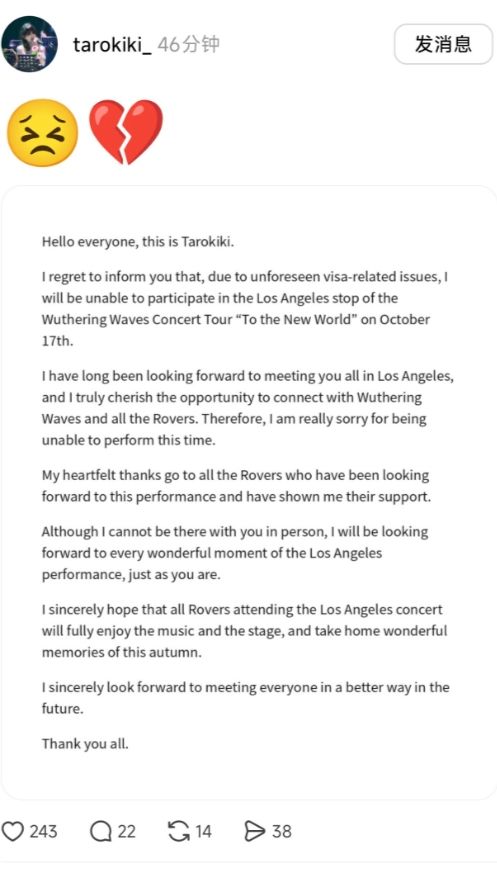Click the paragraph starting "My heartfelt thanks"
497x869 pixels.
[x=236, y=485]
